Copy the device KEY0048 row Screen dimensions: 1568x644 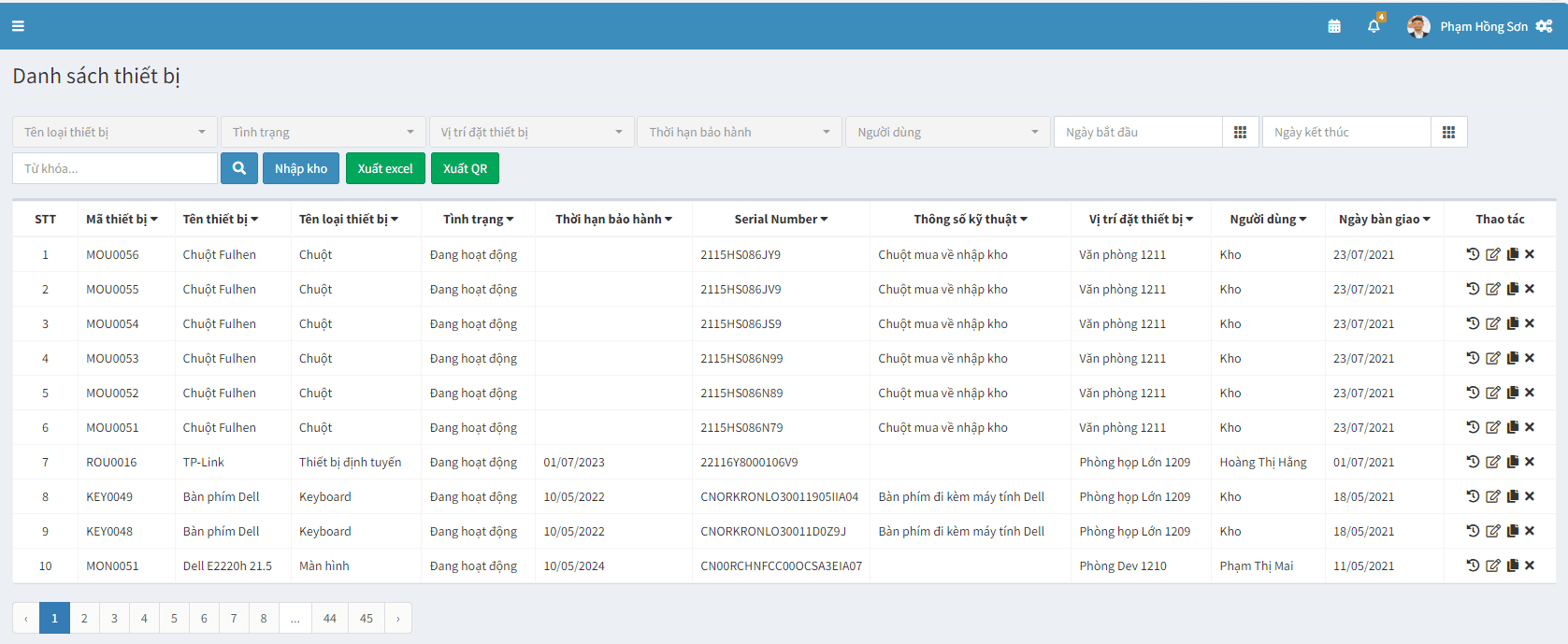click(x=1513, y=531)
